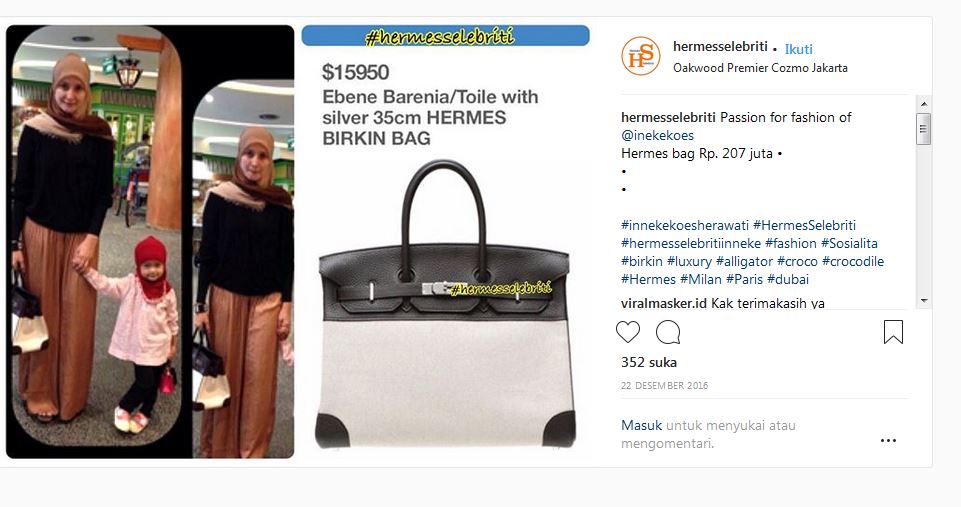Open hermesselebriti username in header

(x=720, y=47)
